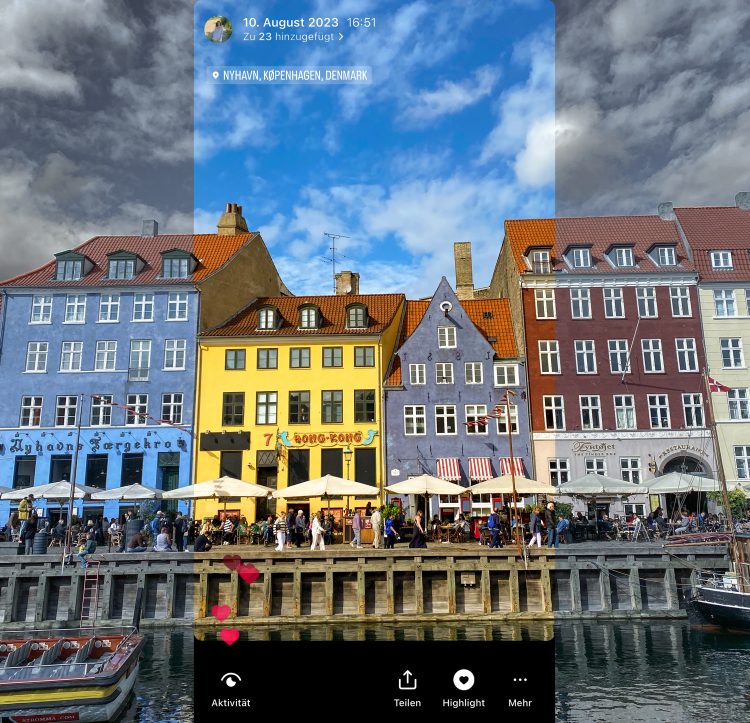Screen dimensions: 750x723
Task: Open the 'Zu 23 hinzugefügt' link
Action: [288, 37]
